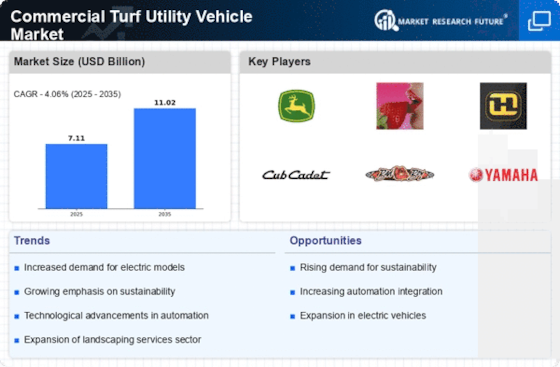Click 'Increased demand for electric models'
The image size is (560, 367).
pos(104,267)
